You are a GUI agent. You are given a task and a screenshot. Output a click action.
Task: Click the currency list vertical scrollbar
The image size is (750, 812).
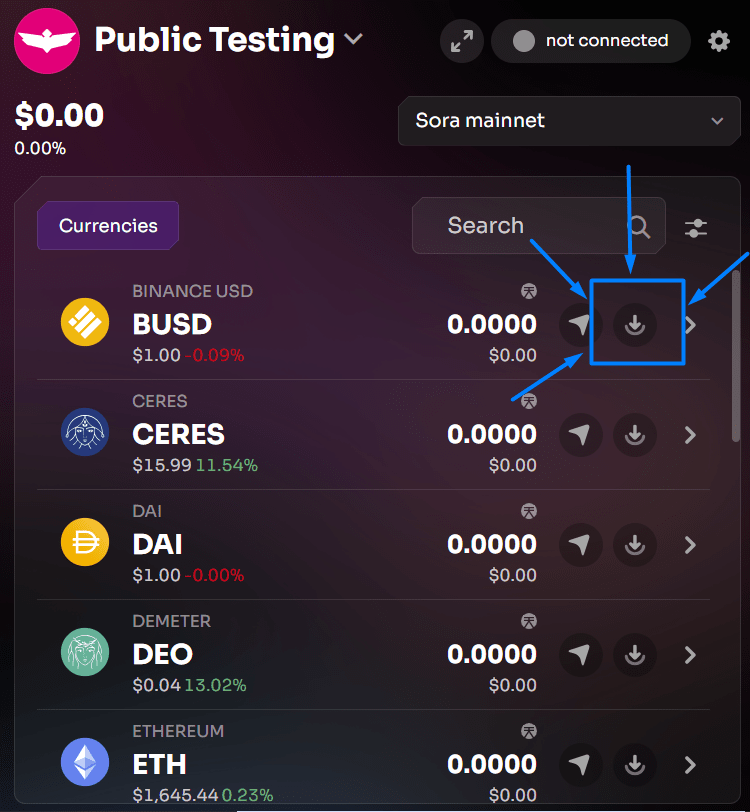[x=737, y=350]
